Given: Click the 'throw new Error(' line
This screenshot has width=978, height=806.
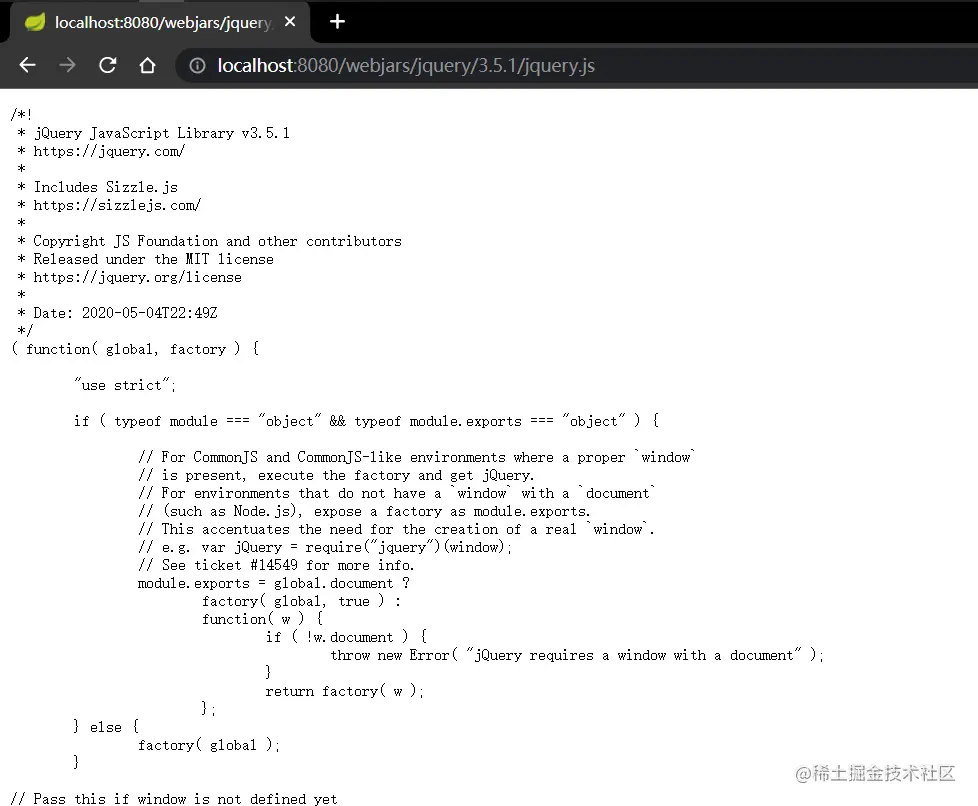Looking at the screenshot, I should pos(577,656).
